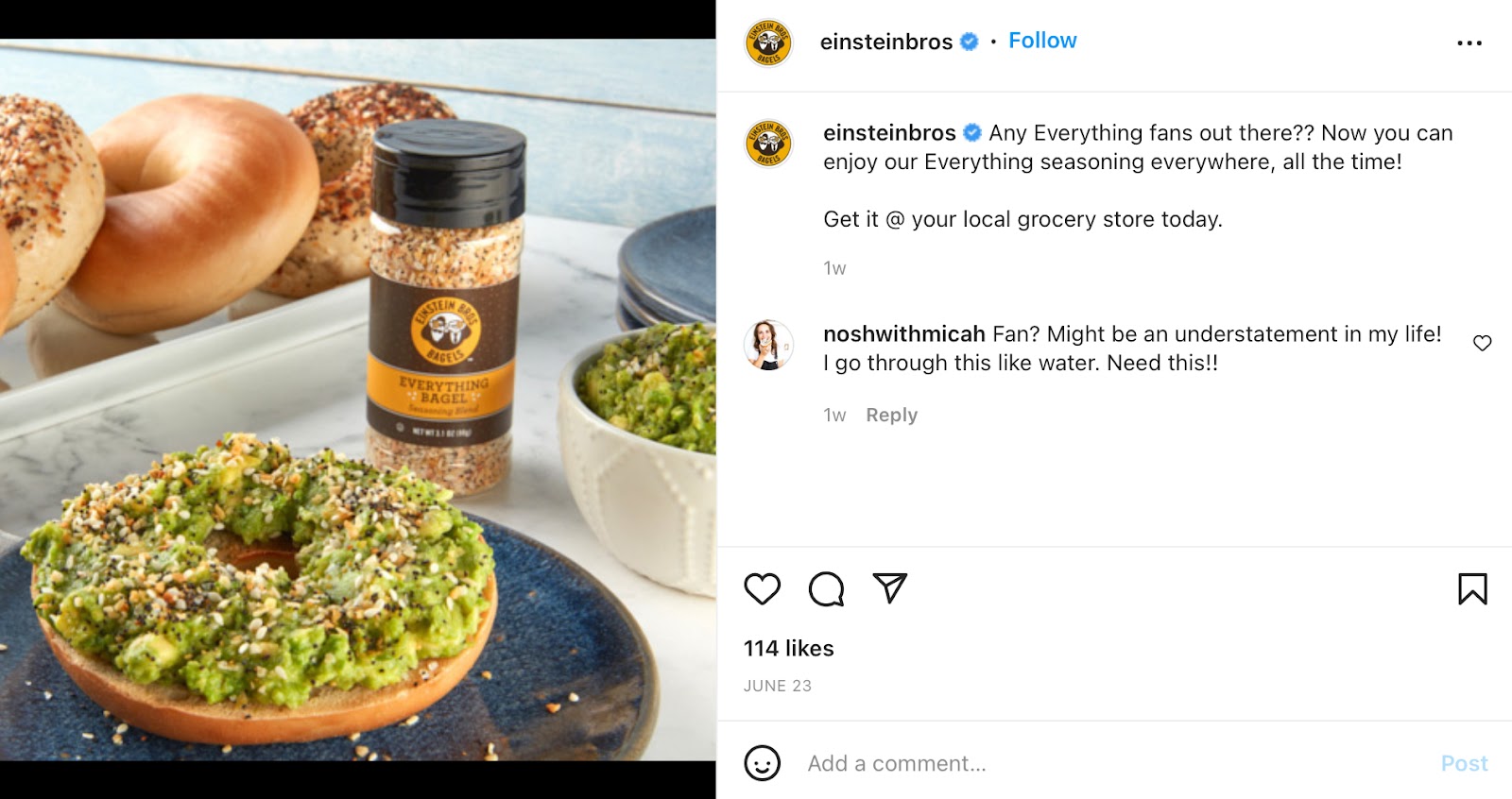Like noshwithmicah's comment with small heart
The height and width of the screenshot is (799, 1512).
pos(1483,343)
